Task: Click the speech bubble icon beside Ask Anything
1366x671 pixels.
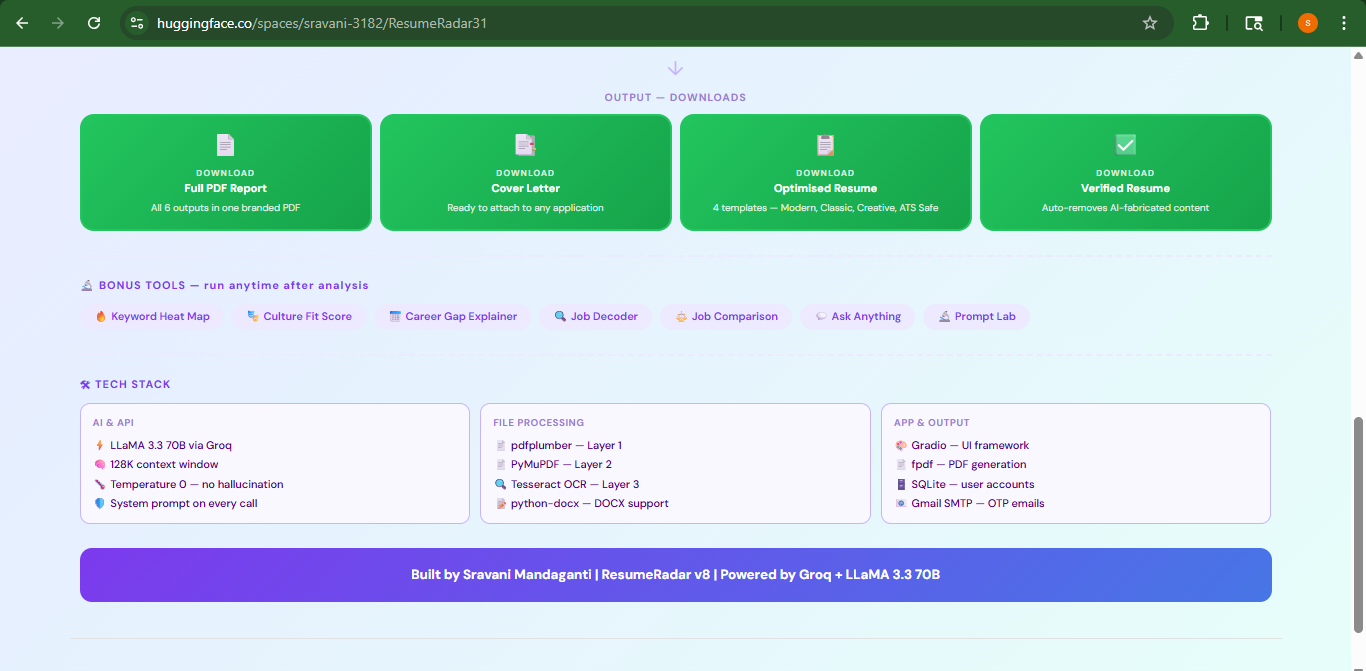Action: [821, 317]
